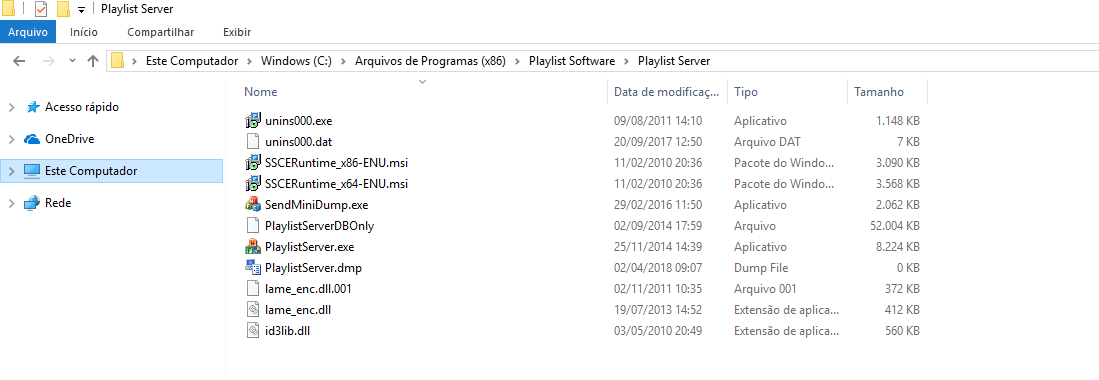Navigate to Playlist Software breadcrumb

(572, 61)
